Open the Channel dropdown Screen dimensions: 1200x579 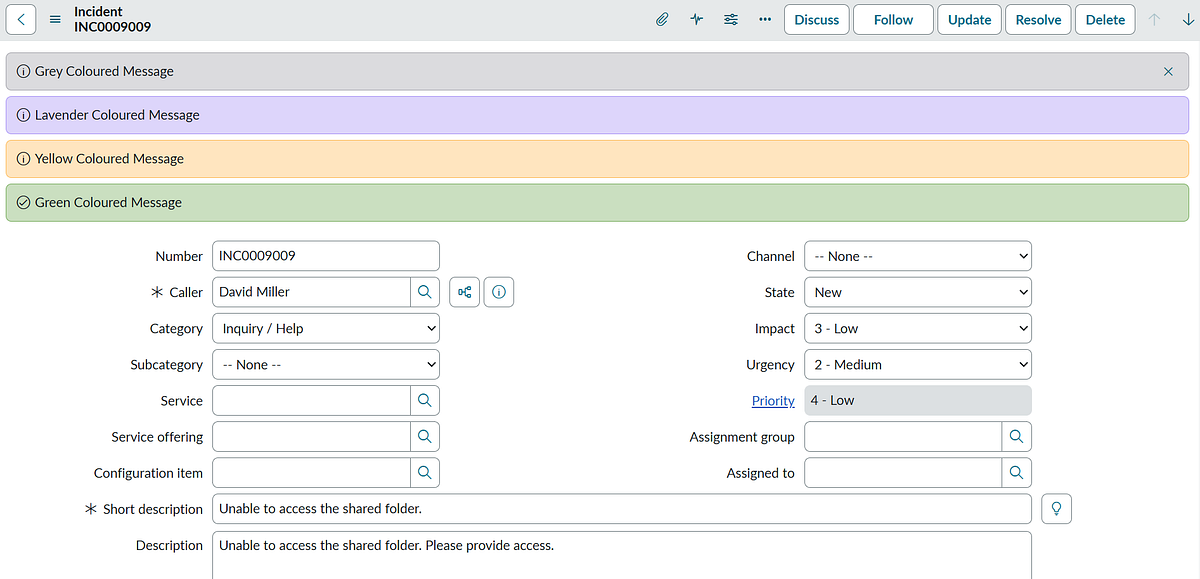(x=917, y=255)
